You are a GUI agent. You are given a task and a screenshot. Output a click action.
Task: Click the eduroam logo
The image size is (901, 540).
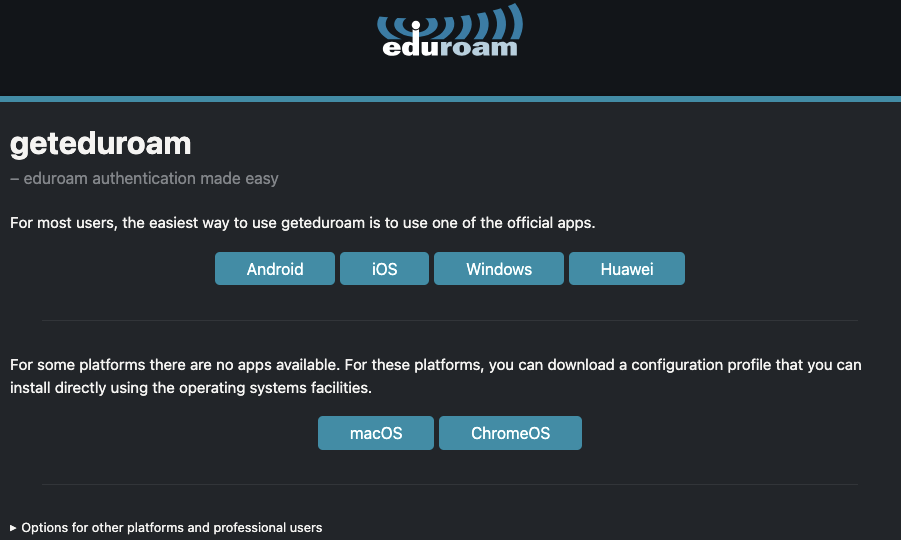[450, 30]
